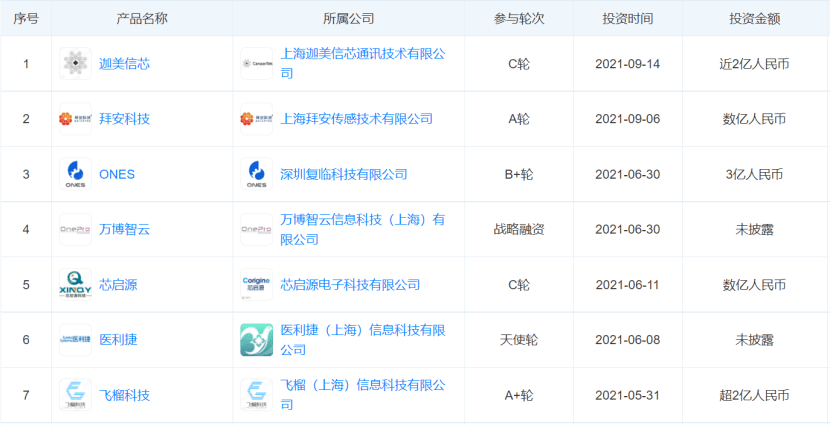830x426 pixels.
Task: Open the ONES product name link
Action: (117, 174)
